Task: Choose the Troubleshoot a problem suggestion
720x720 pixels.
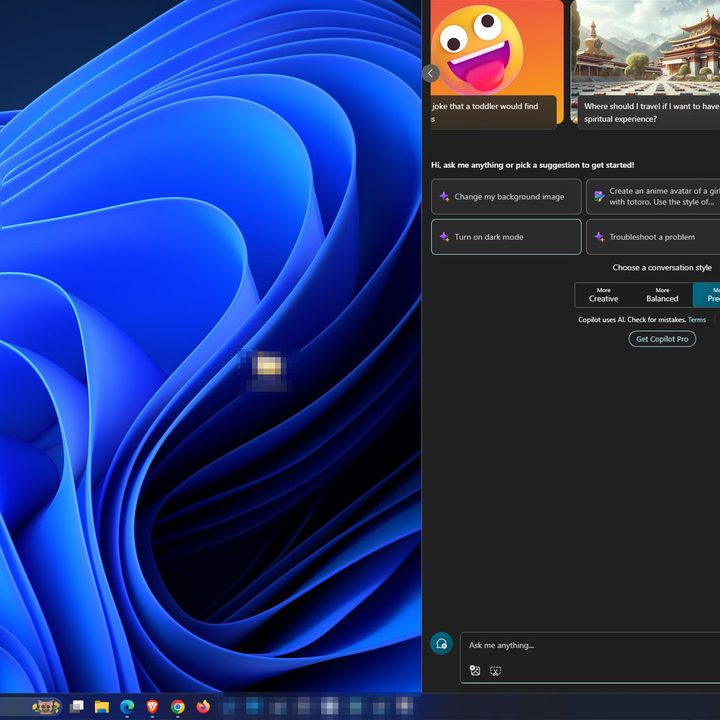Action: coord(653,237)
